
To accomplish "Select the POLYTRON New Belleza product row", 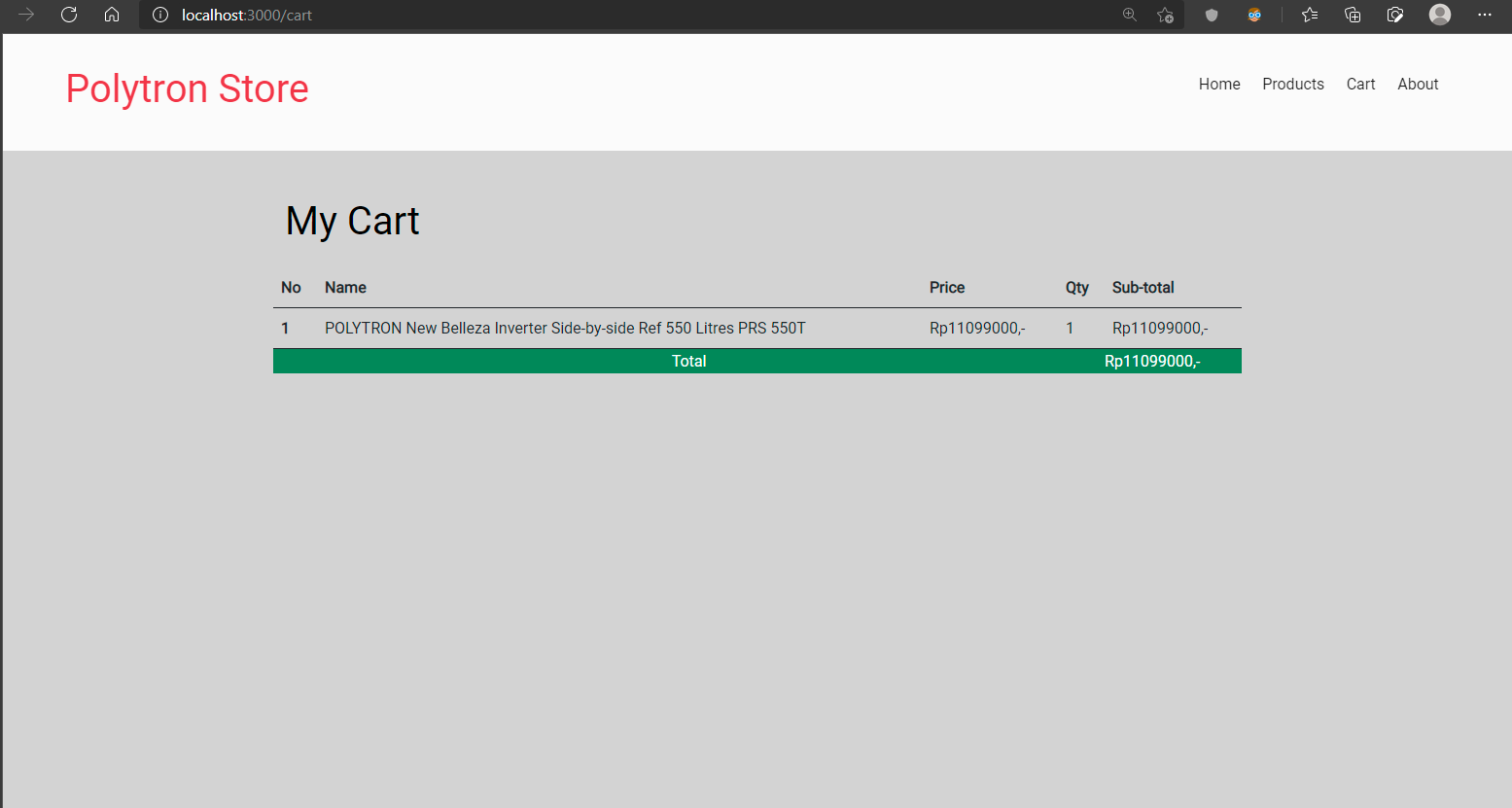I will coord(565,329).
